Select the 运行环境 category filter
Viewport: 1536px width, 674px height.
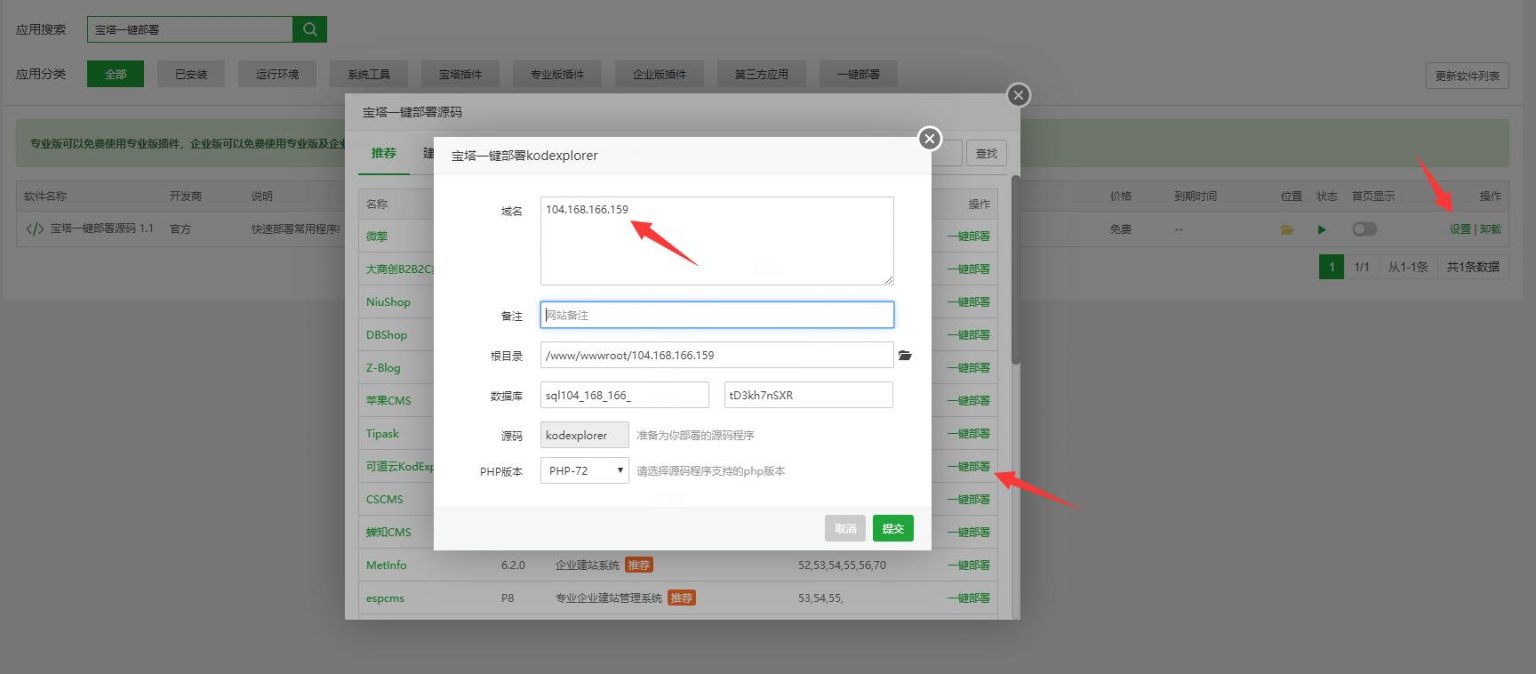click(277, 74)
